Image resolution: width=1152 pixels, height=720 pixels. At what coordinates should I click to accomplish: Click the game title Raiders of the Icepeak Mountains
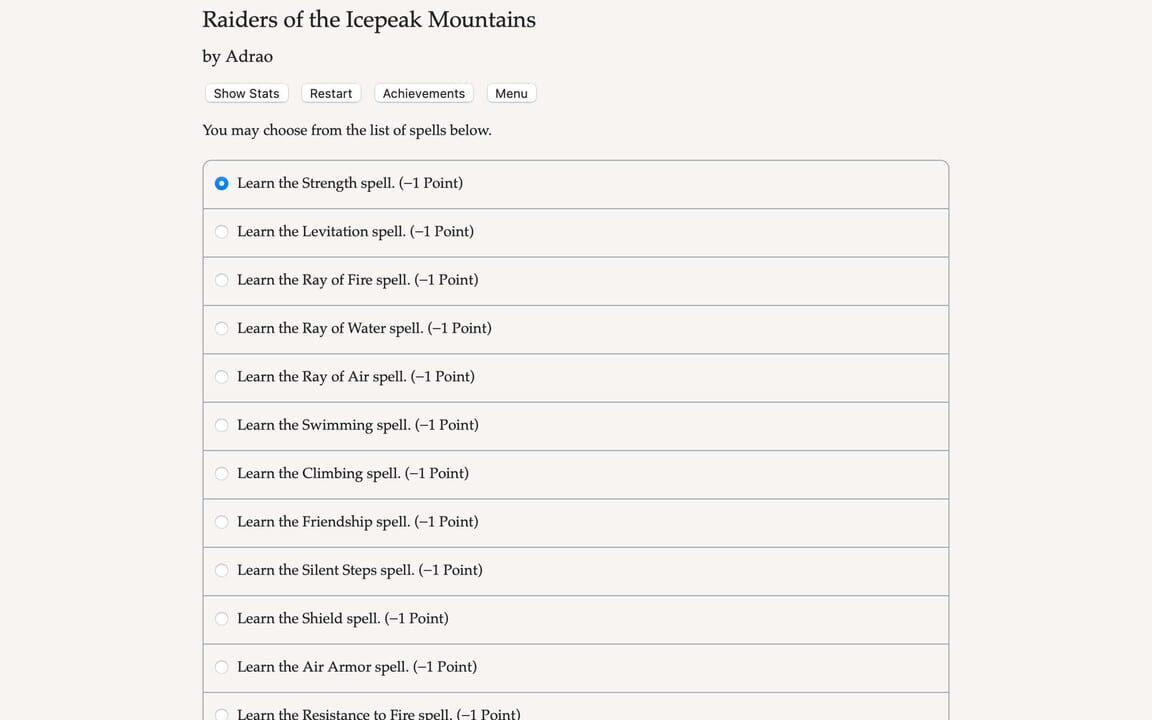coord(368,19)
